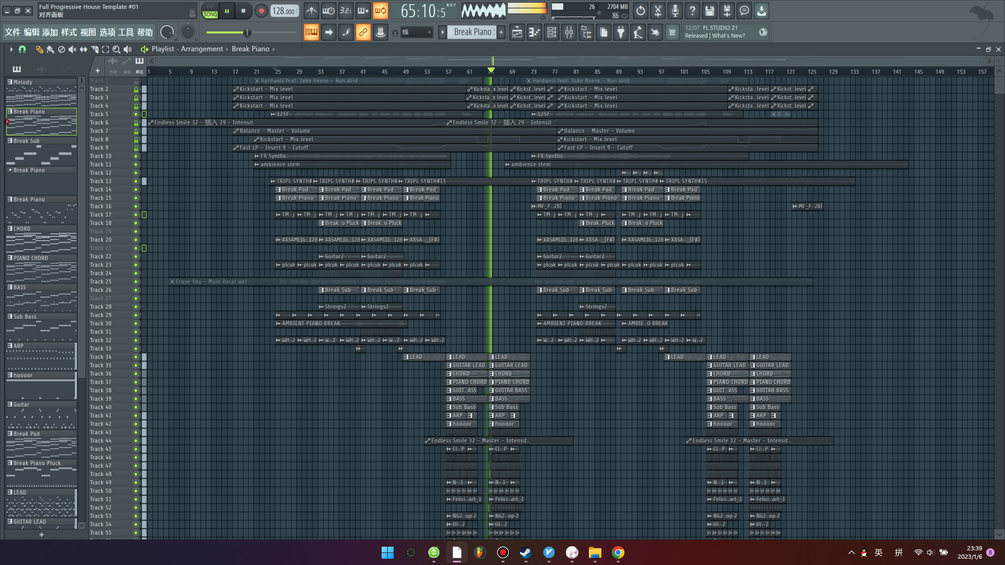Open FL STUDIO 21 What's New news panel
The height and width of the screenshot is (565, 1005).
724,32
